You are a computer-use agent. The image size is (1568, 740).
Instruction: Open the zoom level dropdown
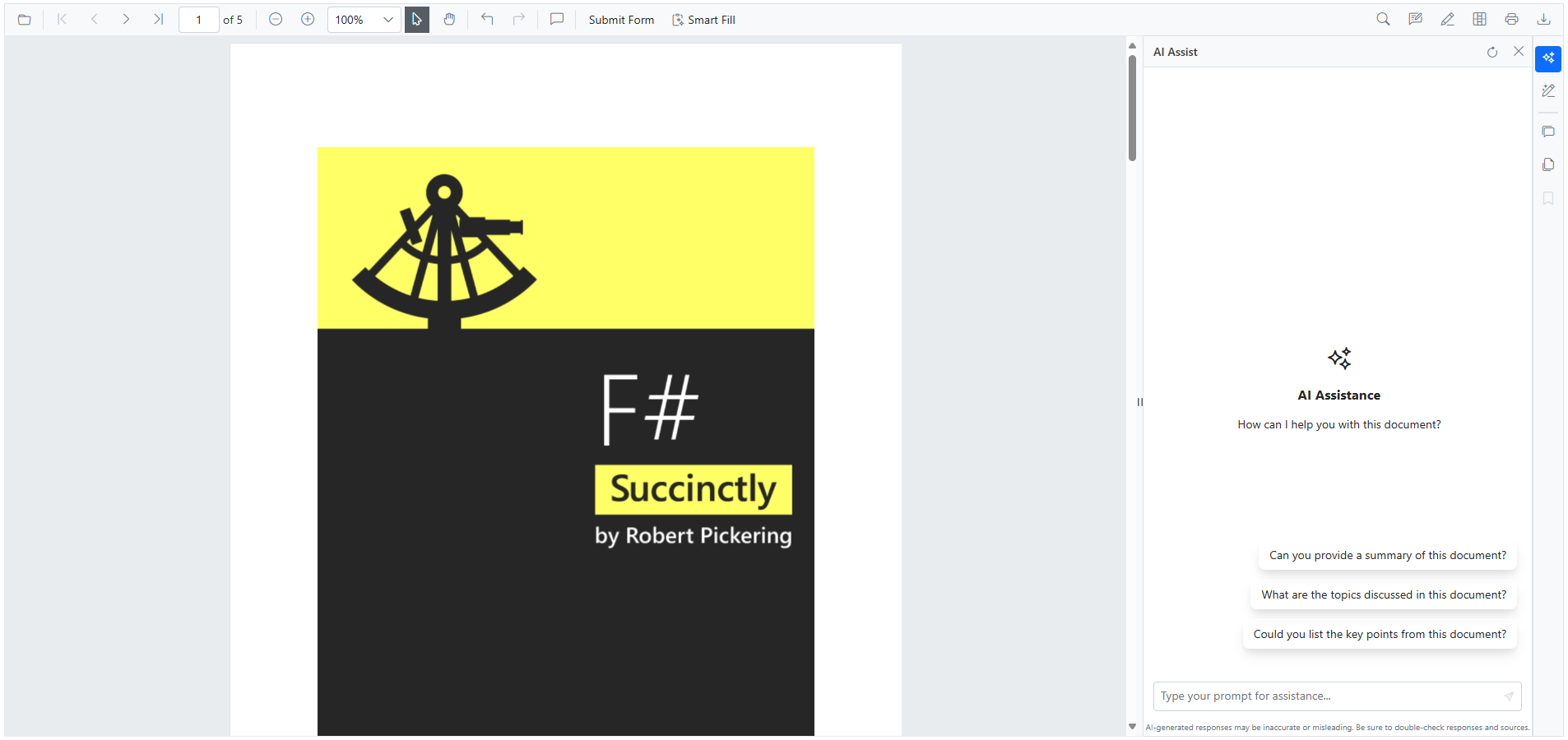387,19
